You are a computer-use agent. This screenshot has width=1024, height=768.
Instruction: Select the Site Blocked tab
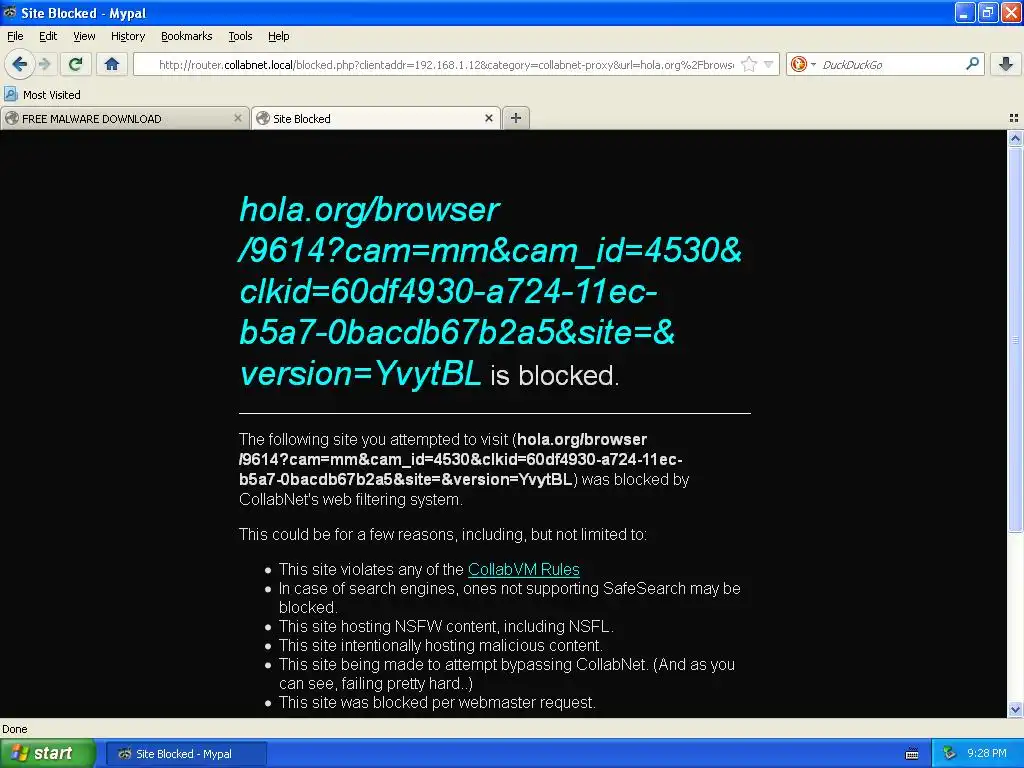tap(376, 118)
